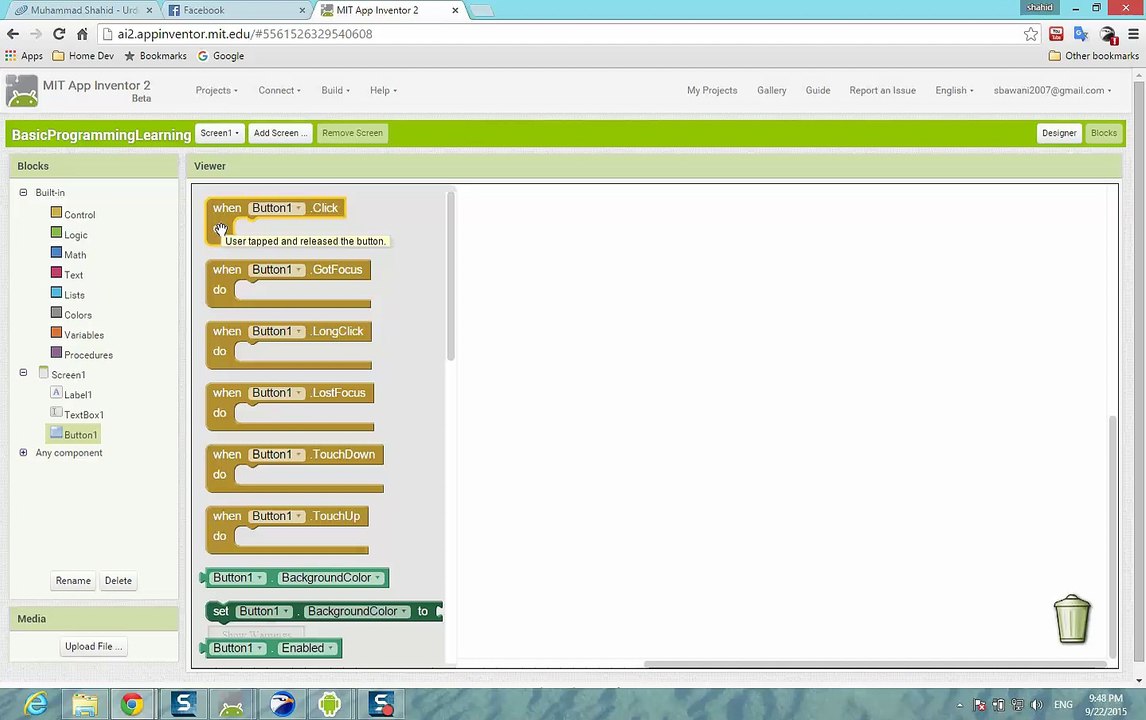1146x720 pixels.
Task: Collapse the Screen1 tree node
Action: click(x=23, y=372)
